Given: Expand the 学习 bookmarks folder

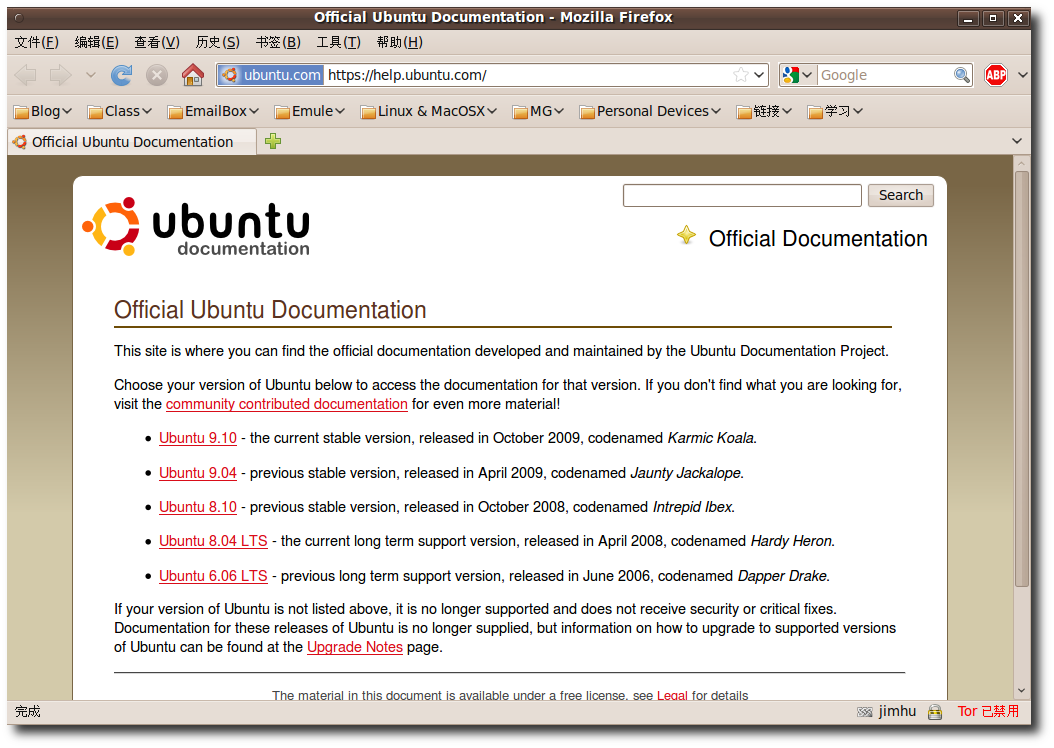Looking at the screenshot, I should tap(836, 112).
